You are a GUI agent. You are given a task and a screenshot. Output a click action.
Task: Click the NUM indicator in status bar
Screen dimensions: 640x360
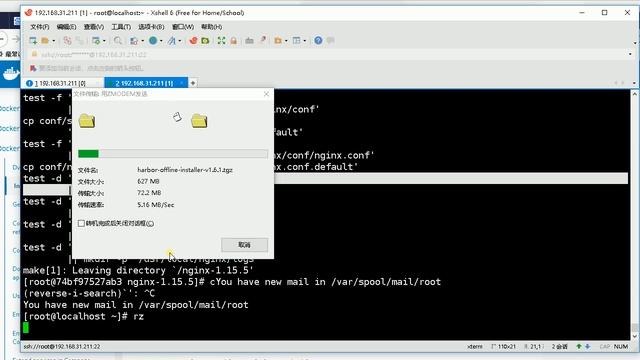[621, 347]
